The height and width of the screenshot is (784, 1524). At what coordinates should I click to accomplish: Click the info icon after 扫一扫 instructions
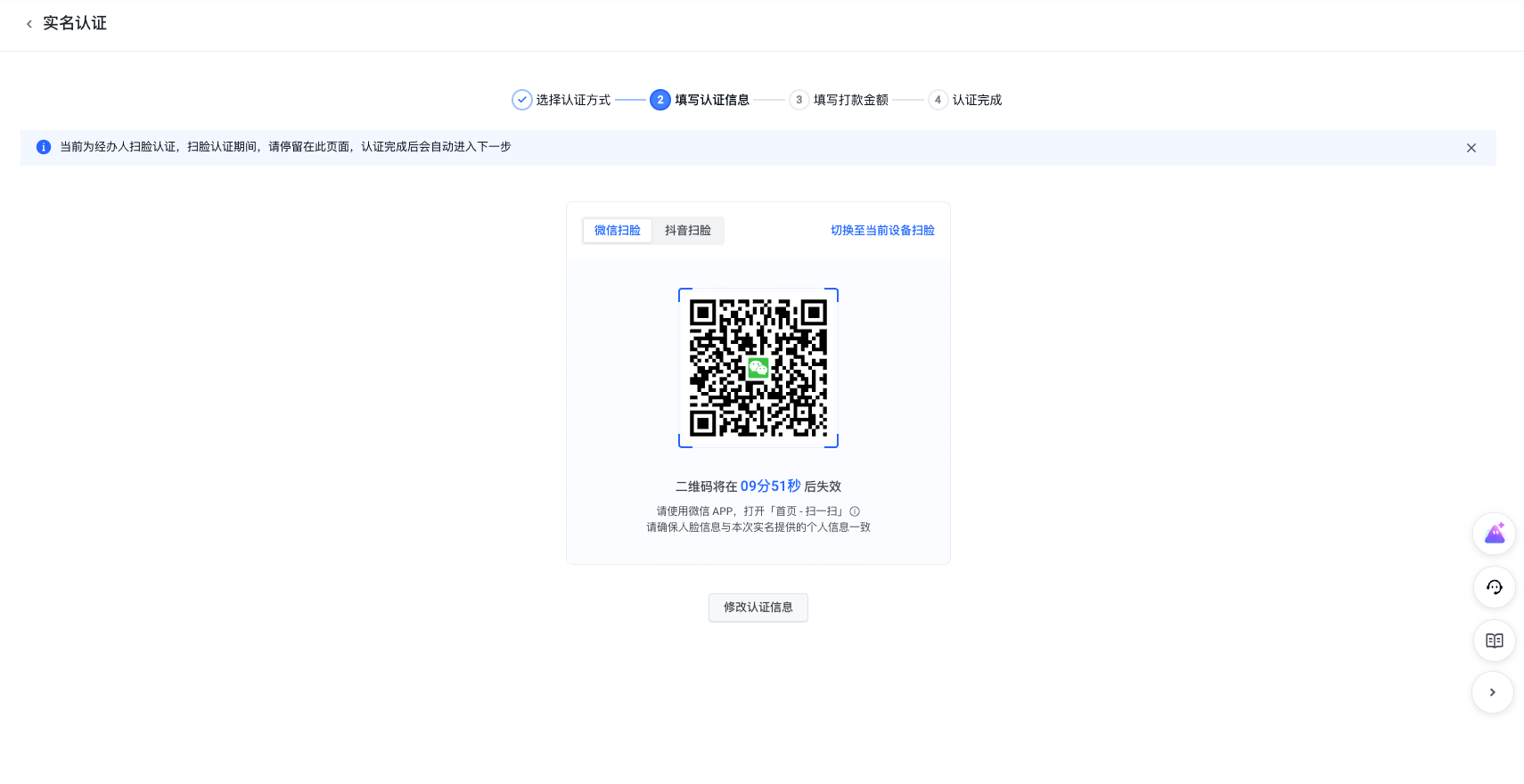click(x=855, y=511)
